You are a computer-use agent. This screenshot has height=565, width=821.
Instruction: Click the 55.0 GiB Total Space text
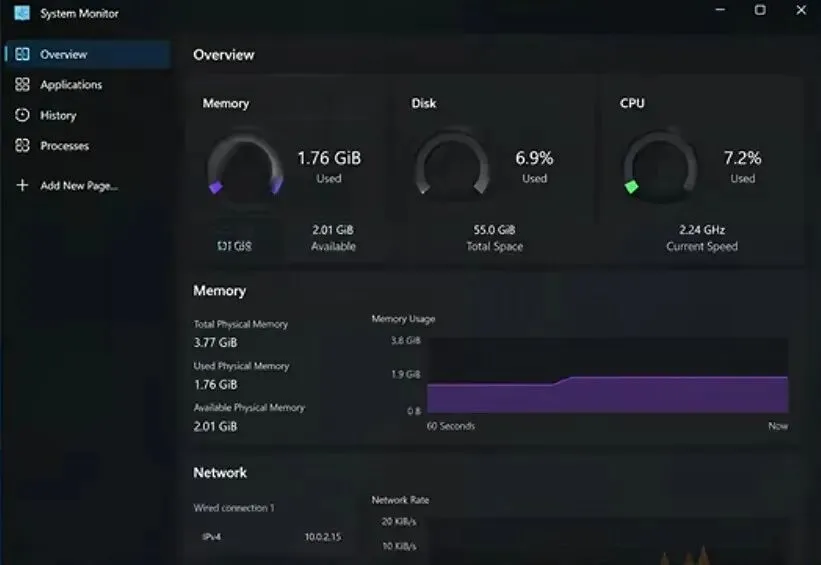(x=494, y=238)
